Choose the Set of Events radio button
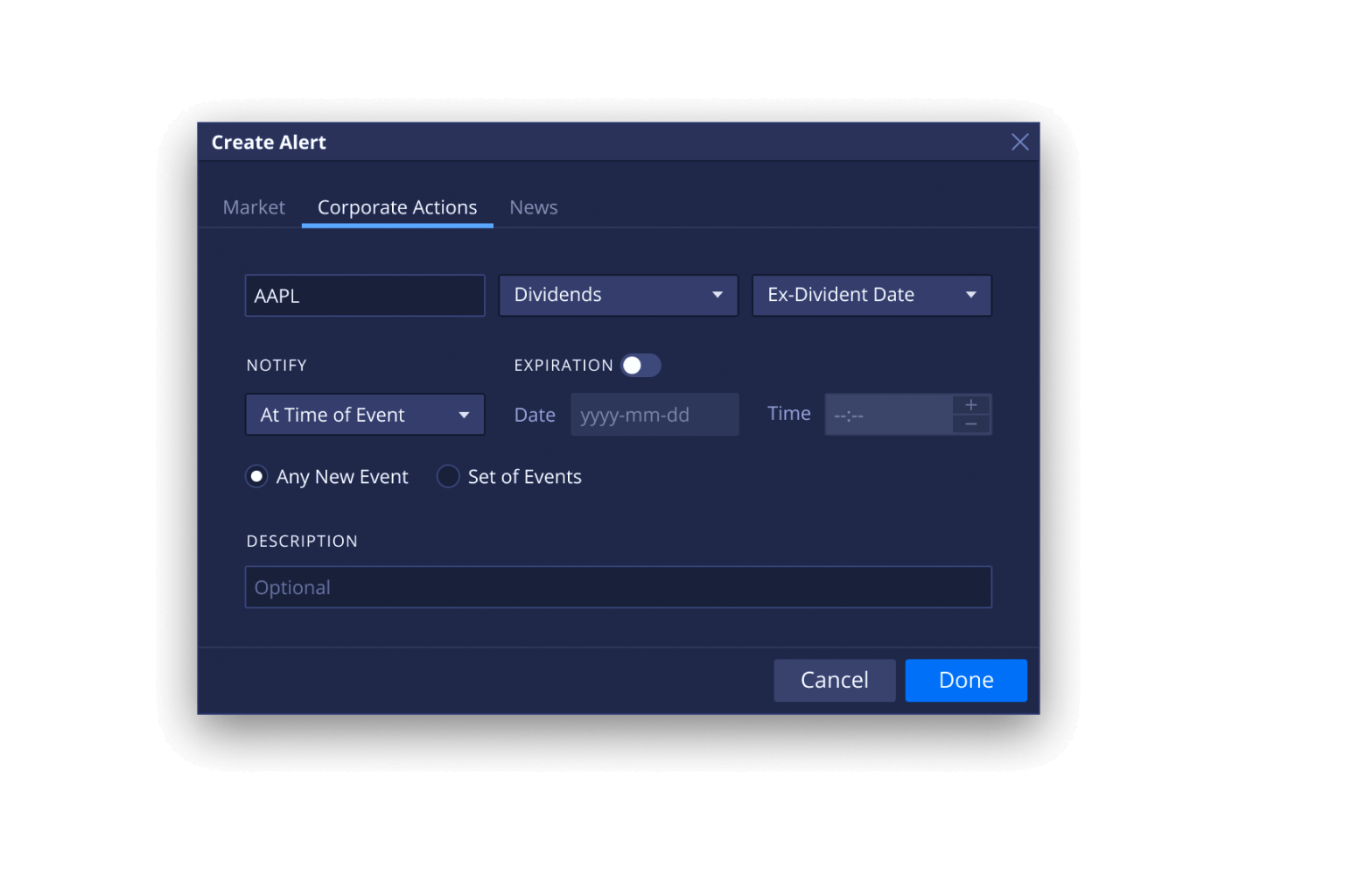This screenshot has width=1372, height=875. click(x=448, y=477)
